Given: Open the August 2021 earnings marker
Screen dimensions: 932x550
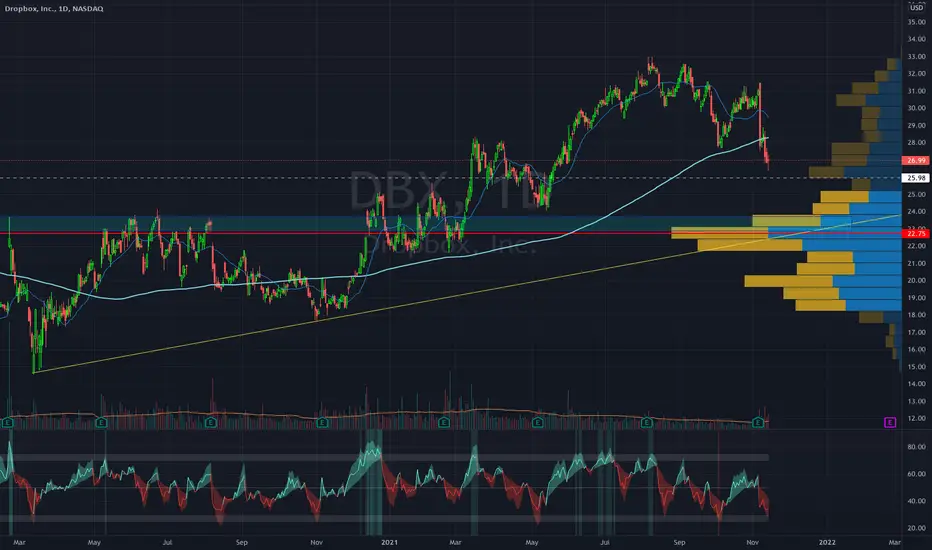Looking at the screenshot, I should tap(647, 423).
